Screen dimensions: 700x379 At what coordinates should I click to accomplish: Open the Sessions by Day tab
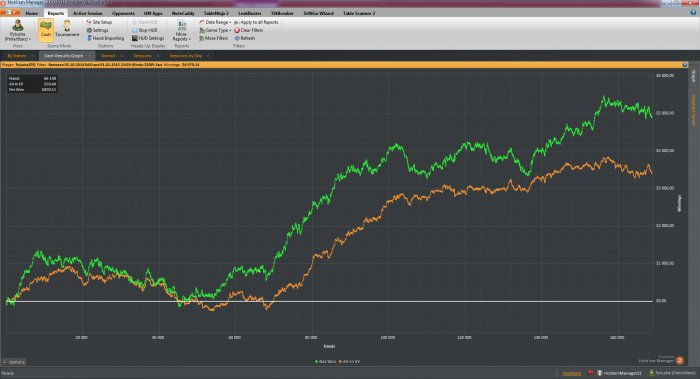pos(185,56)
